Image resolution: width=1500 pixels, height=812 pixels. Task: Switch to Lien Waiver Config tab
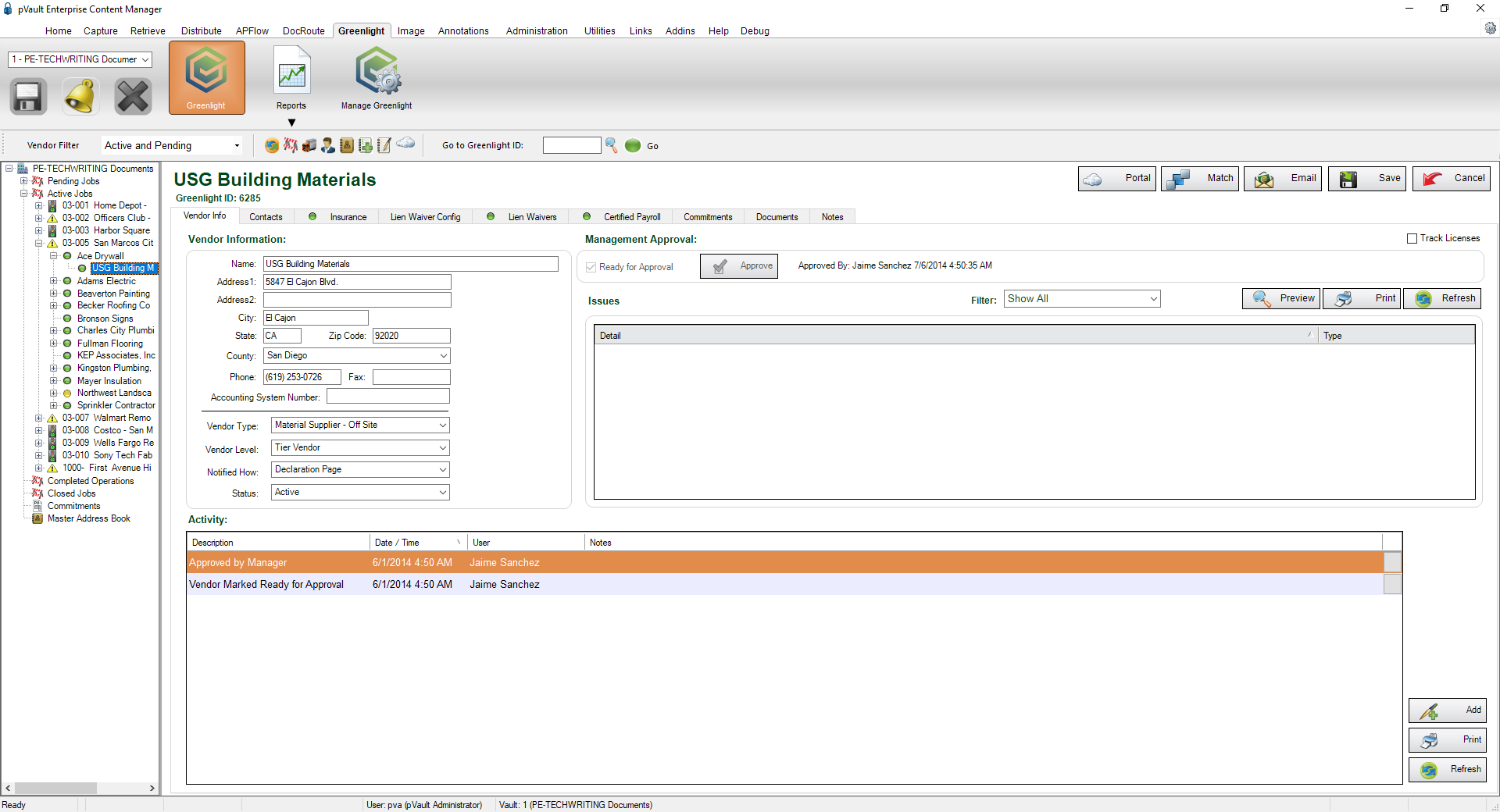coord(425,217)
